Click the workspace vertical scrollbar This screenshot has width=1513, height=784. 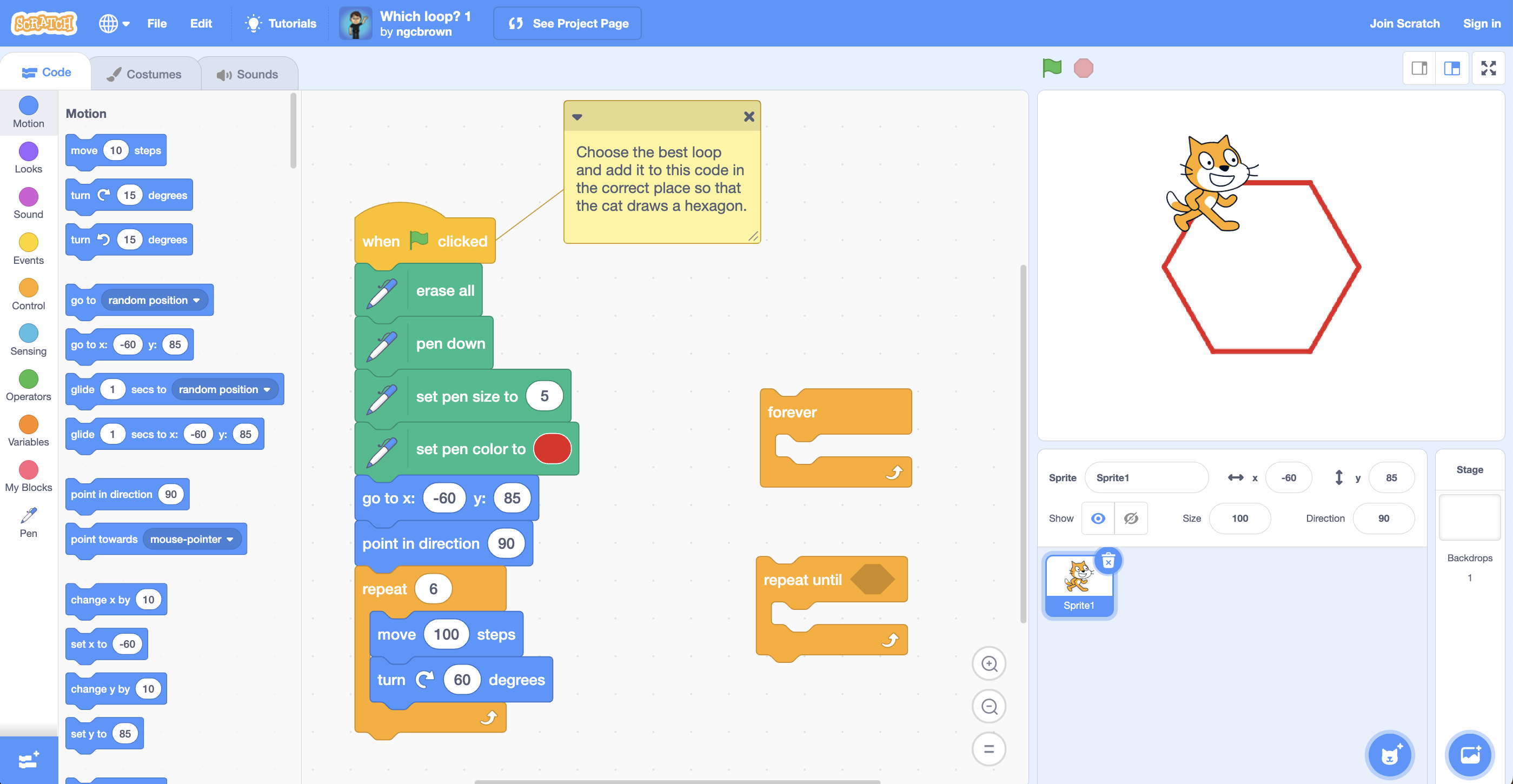tap(1023, 443)
